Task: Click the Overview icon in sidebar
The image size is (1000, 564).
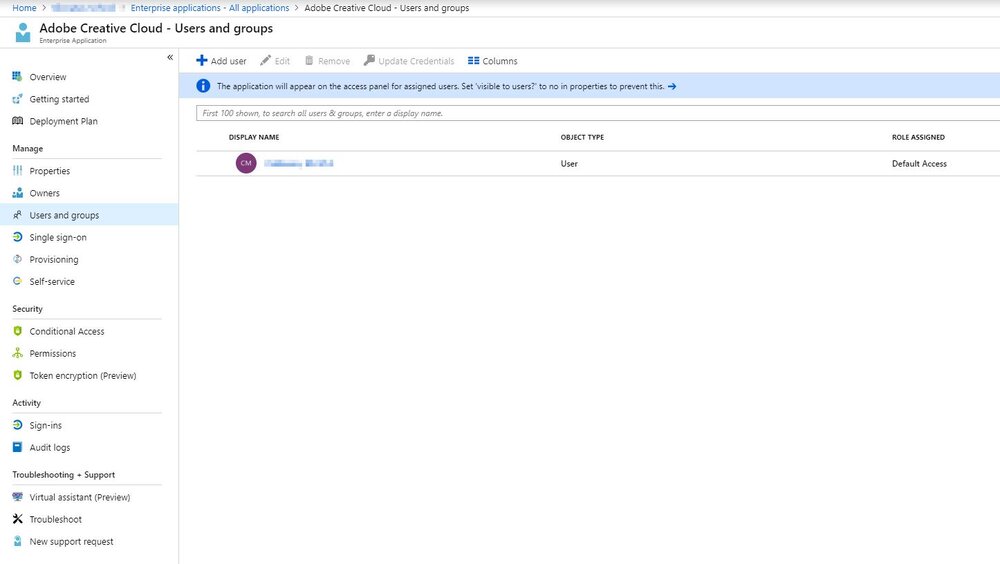Action: pos(17,77)
